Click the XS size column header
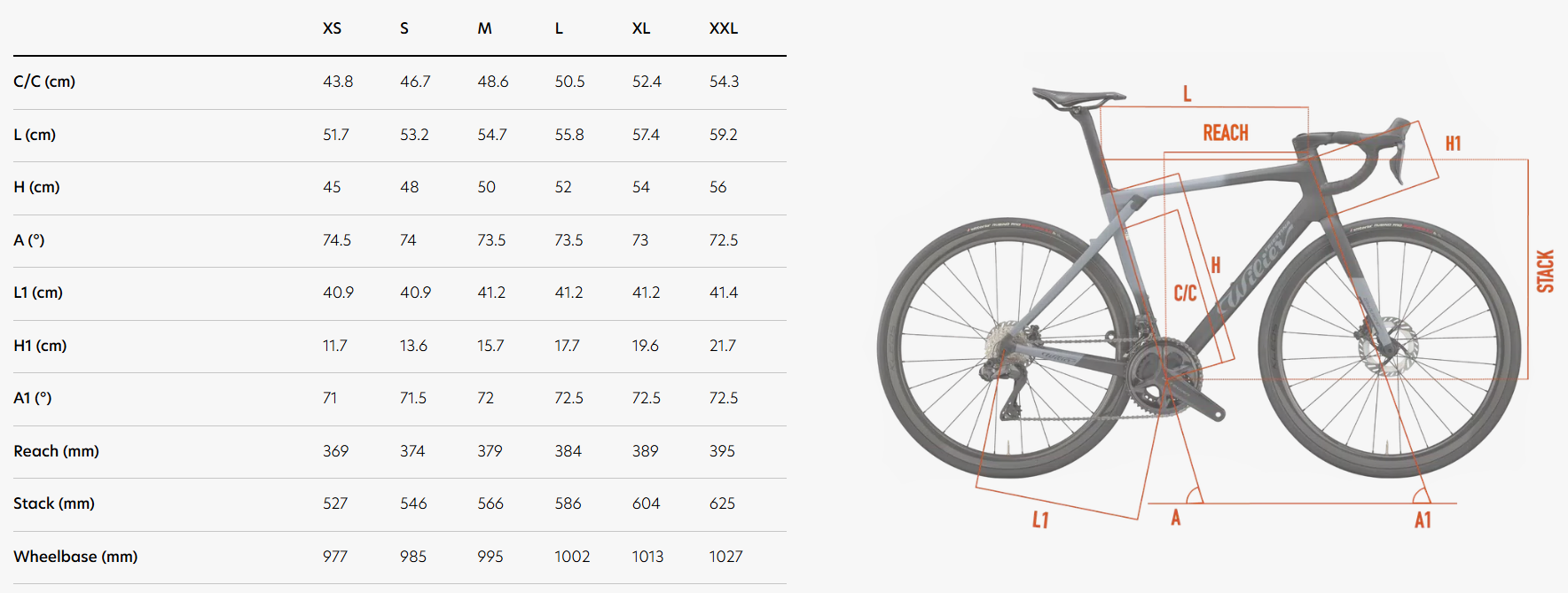 [x=332, y=28]
